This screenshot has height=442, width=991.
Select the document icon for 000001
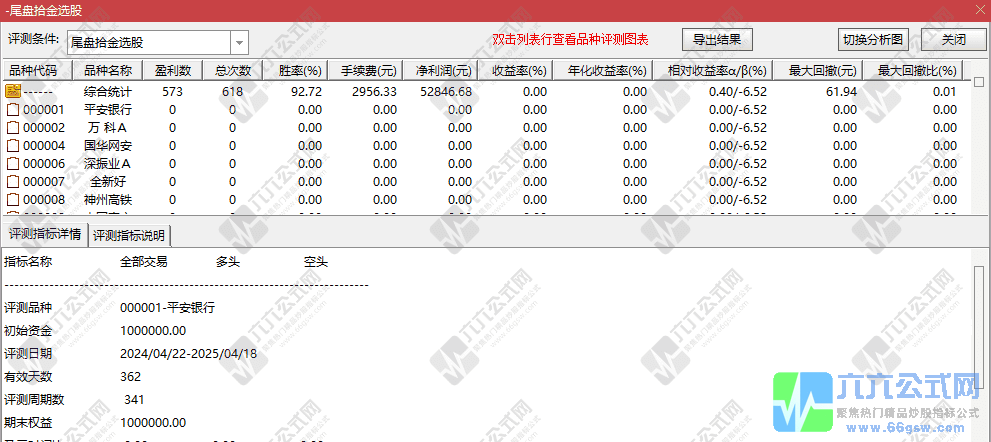click(x=13, y=109)
